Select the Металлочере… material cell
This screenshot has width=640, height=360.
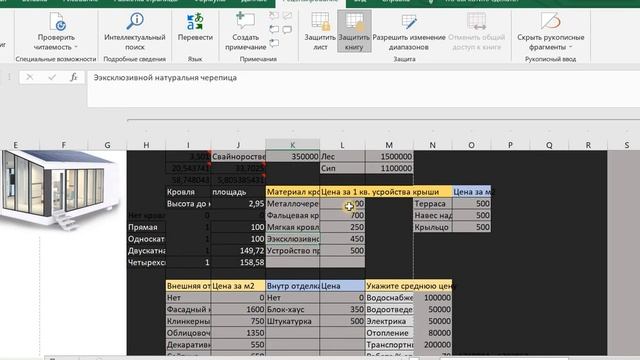293,204
